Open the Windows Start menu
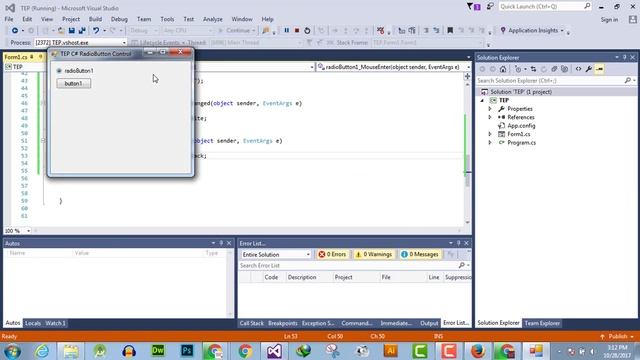This screenshot has height=360, width=640. (x=12, y=351)
